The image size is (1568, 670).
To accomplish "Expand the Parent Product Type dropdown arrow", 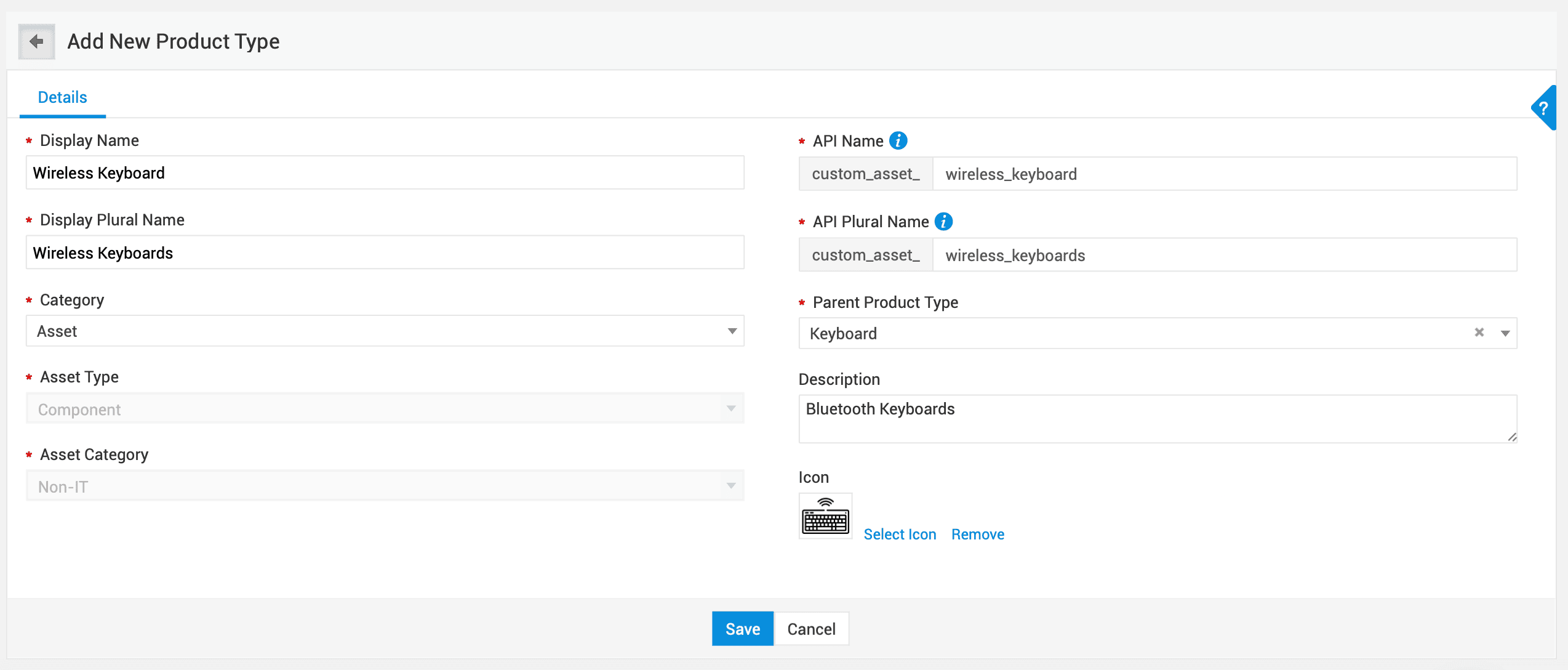I will pos(1505,333).
